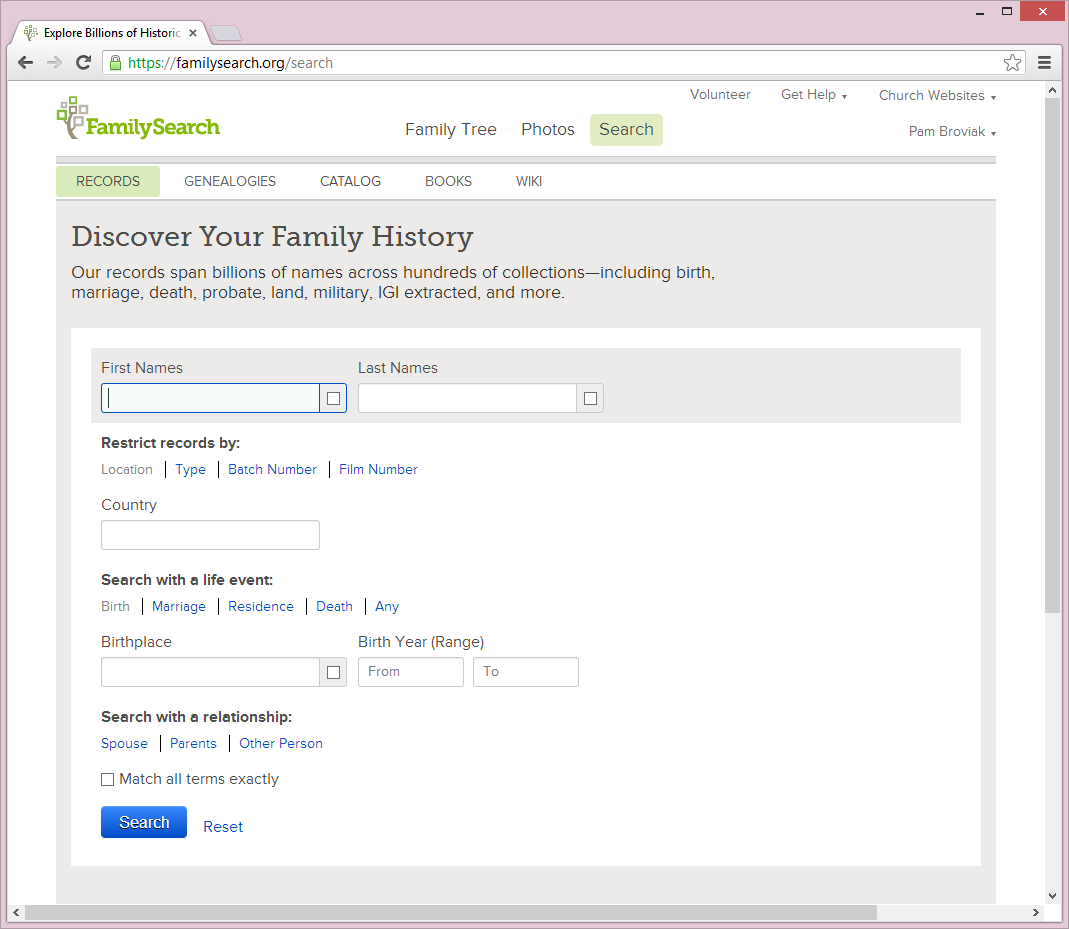Select the Death life event
1069x929 pixels.
(x=335, y=607)
